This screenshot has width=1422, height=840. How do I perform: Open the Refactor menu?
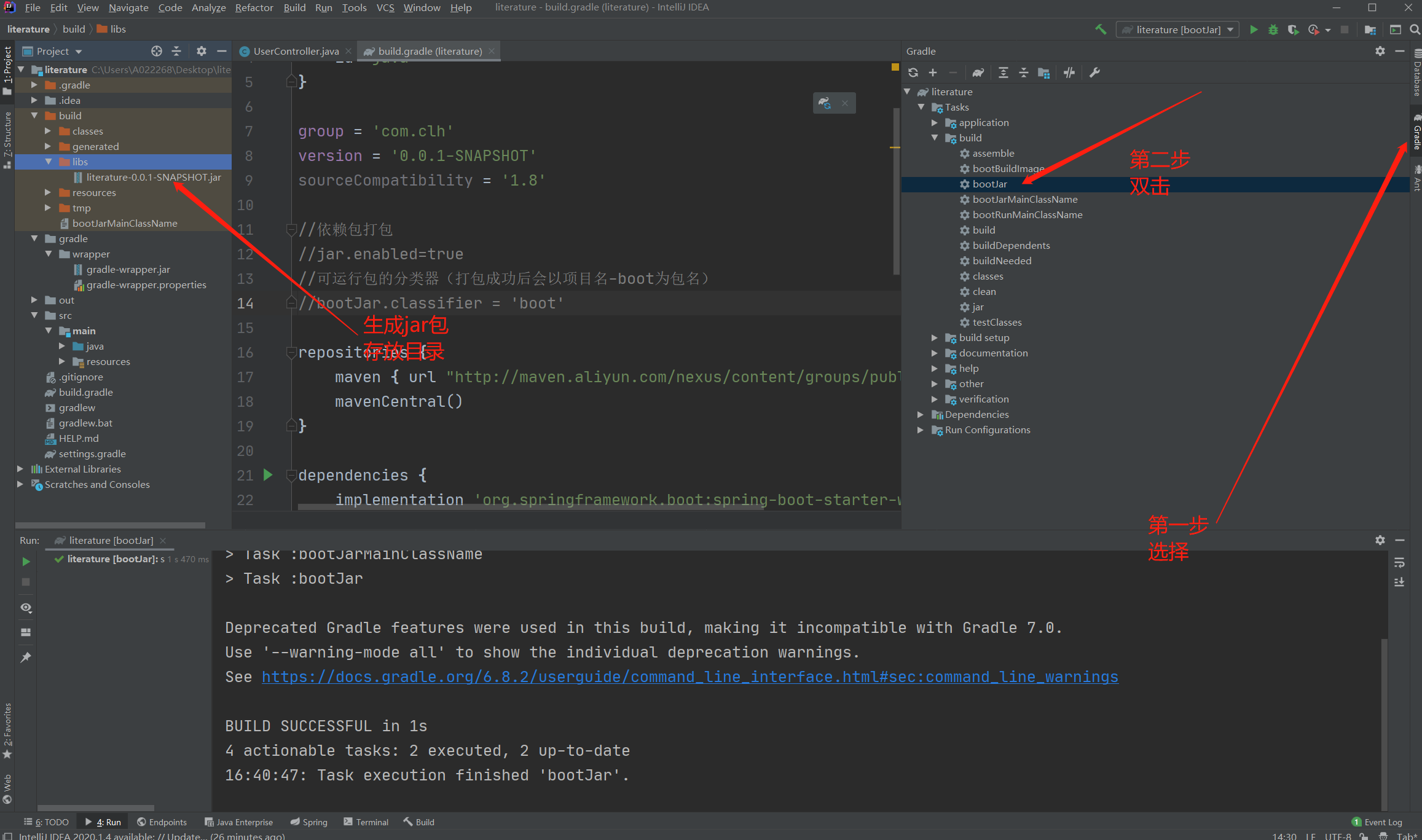254,7
